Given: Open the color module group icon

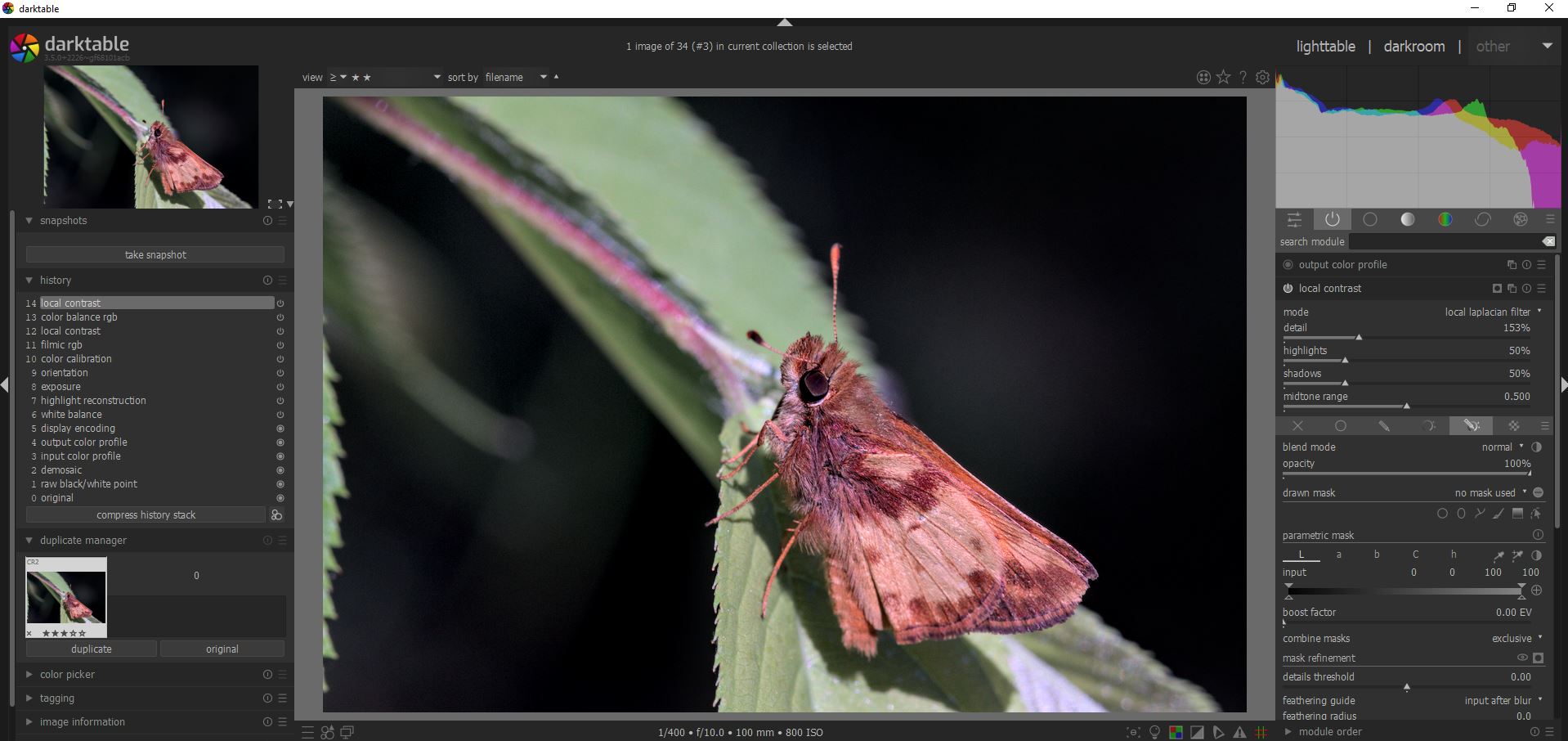Looking at the screenshot, I should pos(1445,219).
